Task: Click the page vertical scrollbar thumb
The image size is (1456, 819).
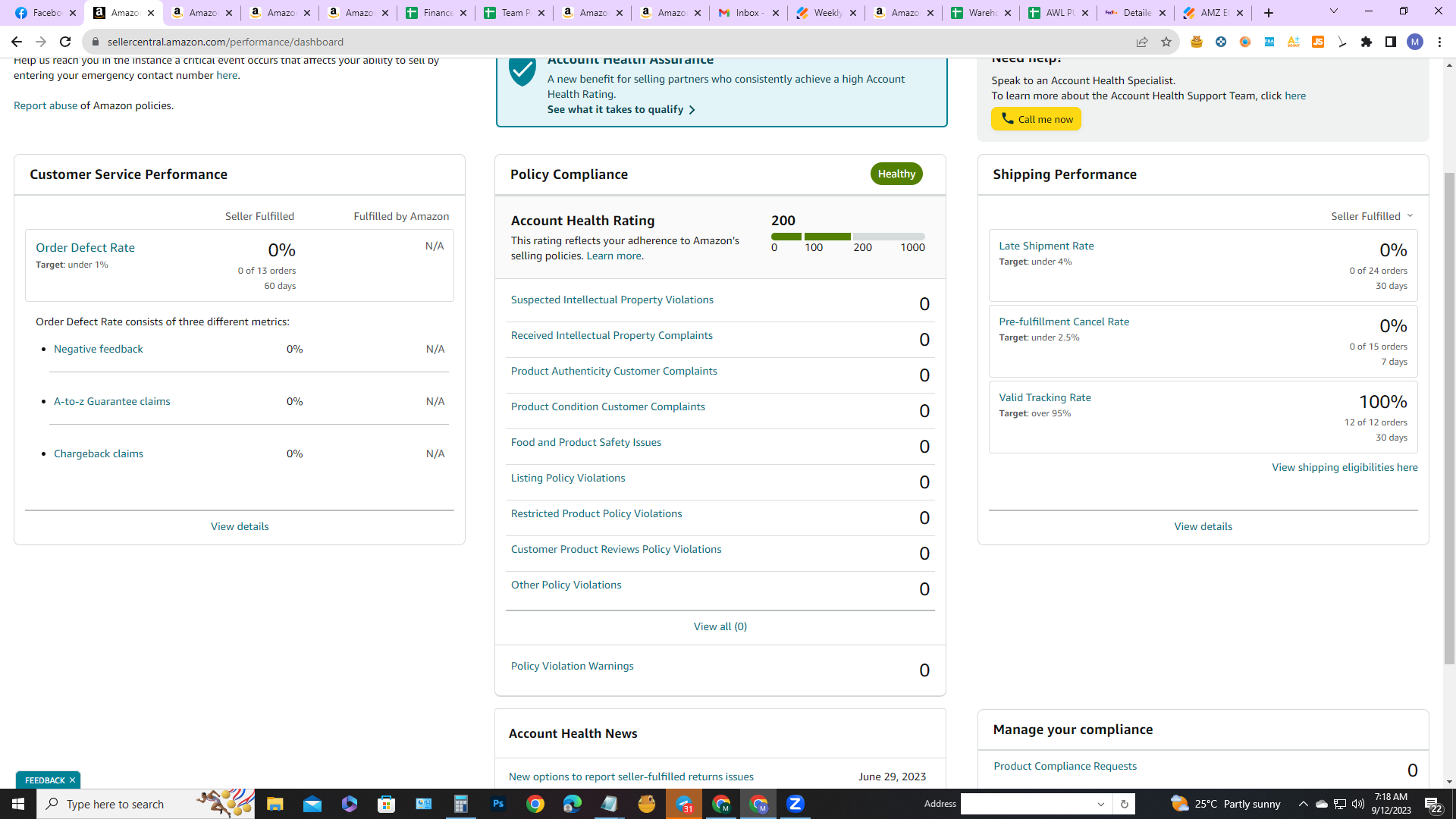Action: 1449,417
